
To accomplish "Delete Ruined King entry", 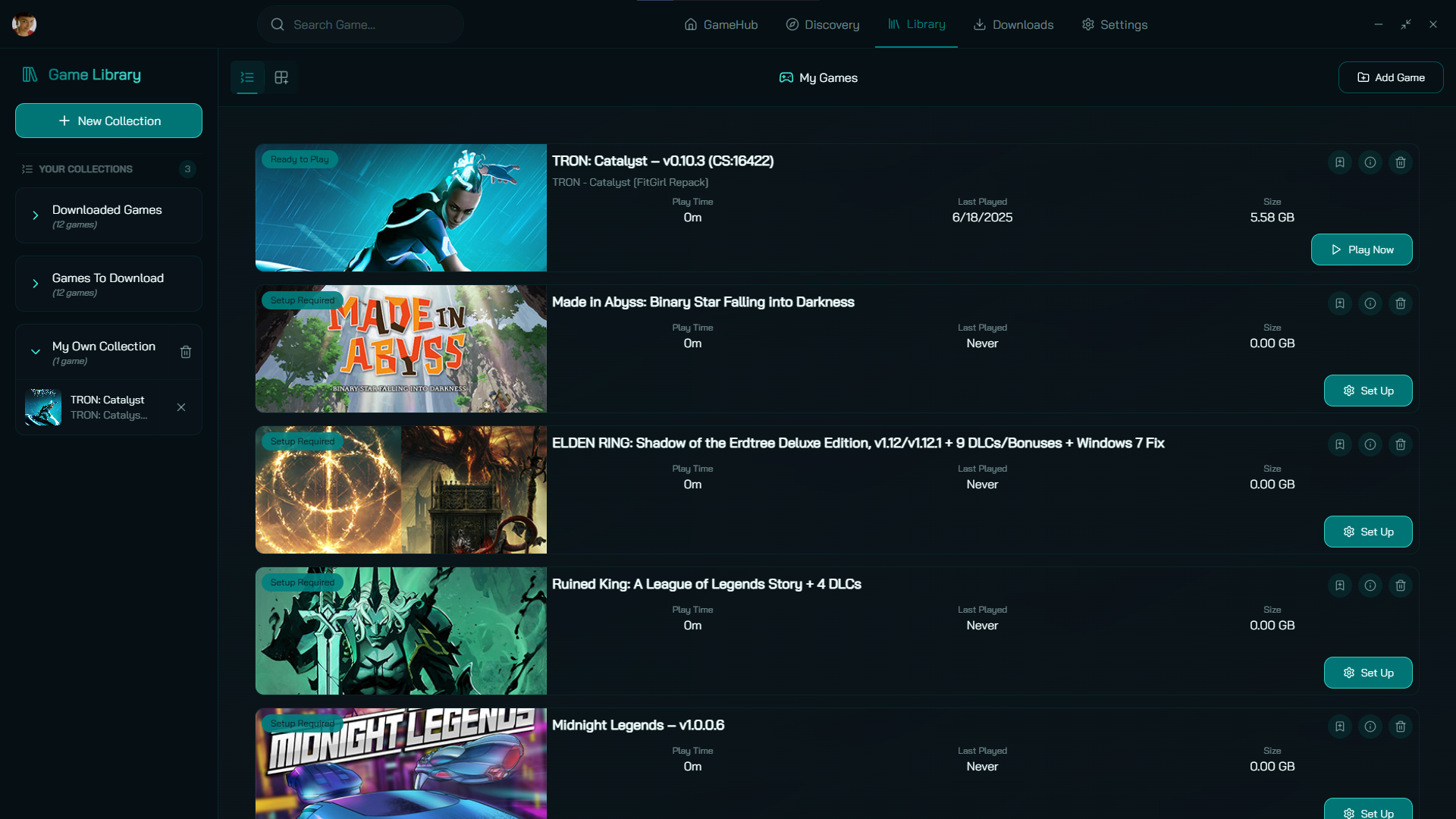I will (x=1401, y=585).
